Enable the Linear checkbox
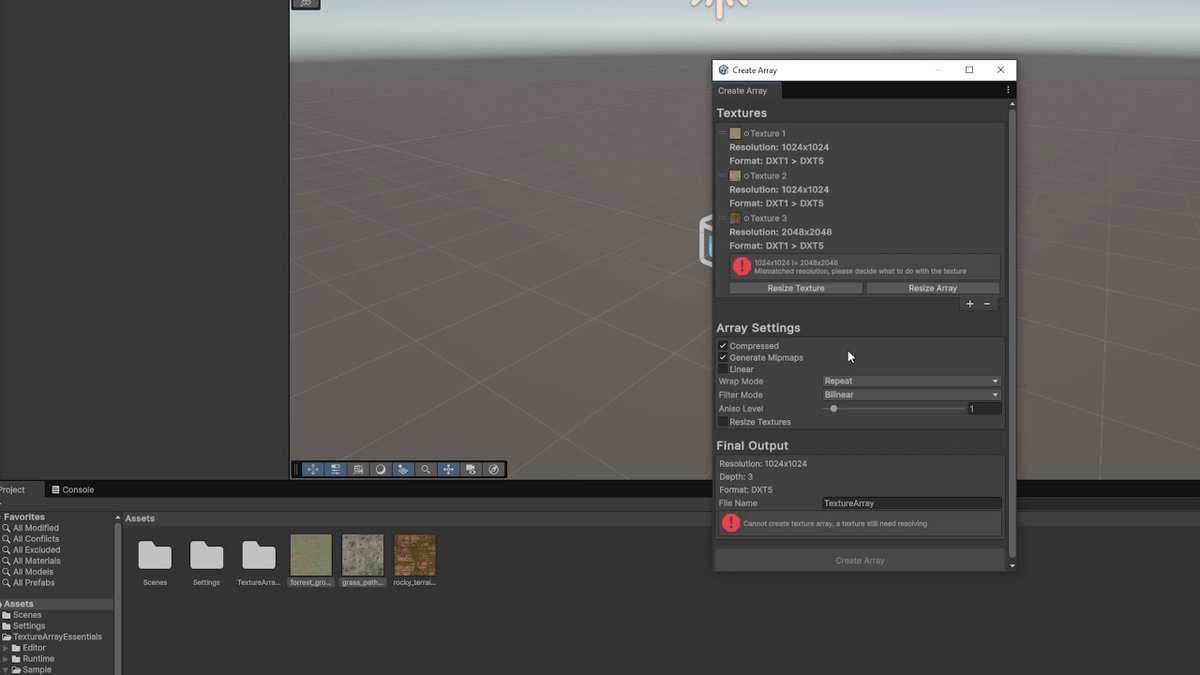 (x=723, y=369)
